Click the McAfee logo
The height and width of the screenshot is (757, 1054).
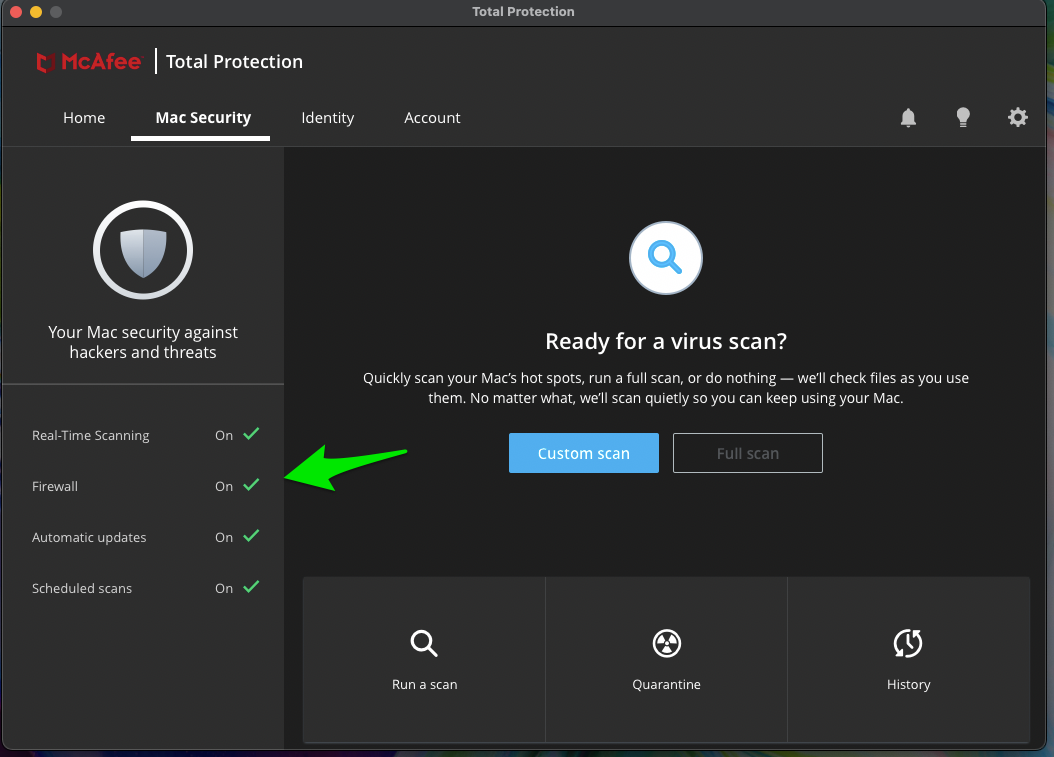point(89,62)
